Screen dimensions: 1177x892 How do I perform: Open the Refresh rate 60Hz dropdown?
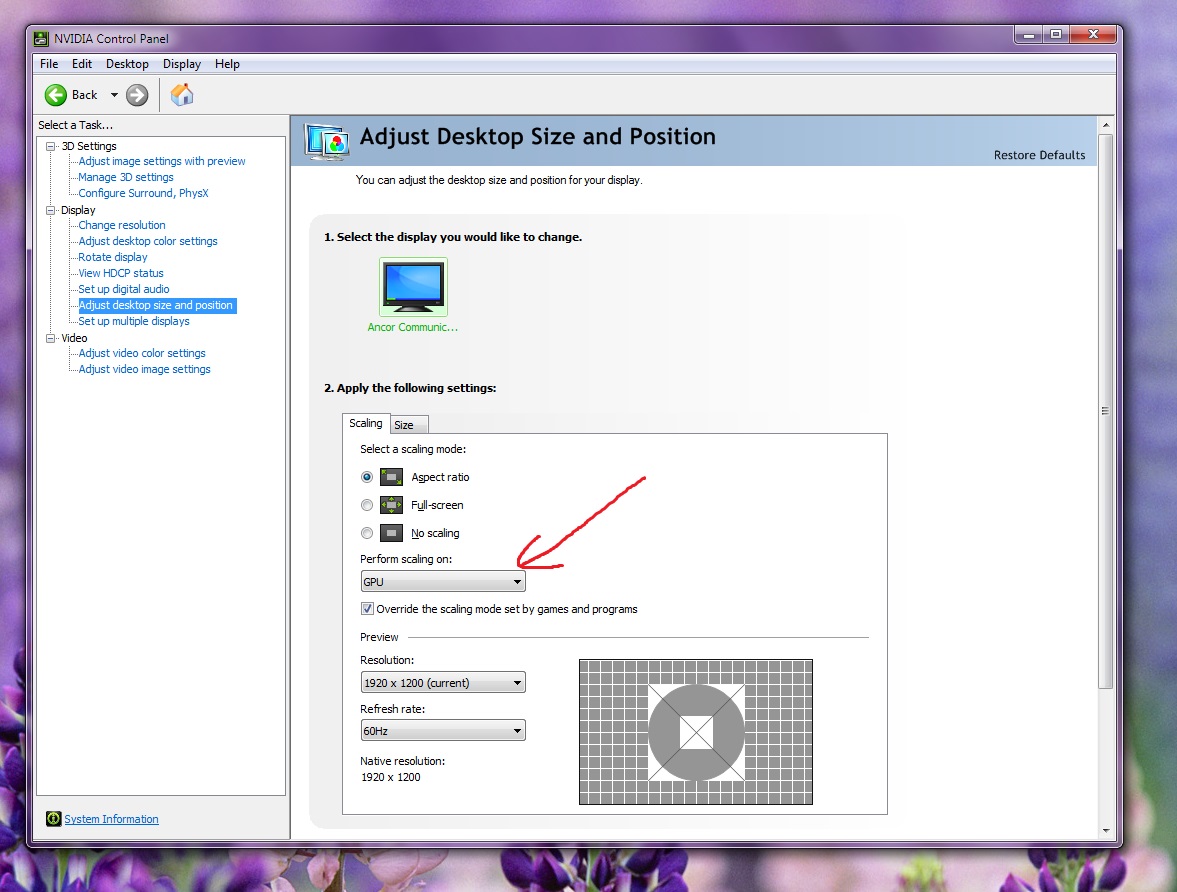pos(443,731)
